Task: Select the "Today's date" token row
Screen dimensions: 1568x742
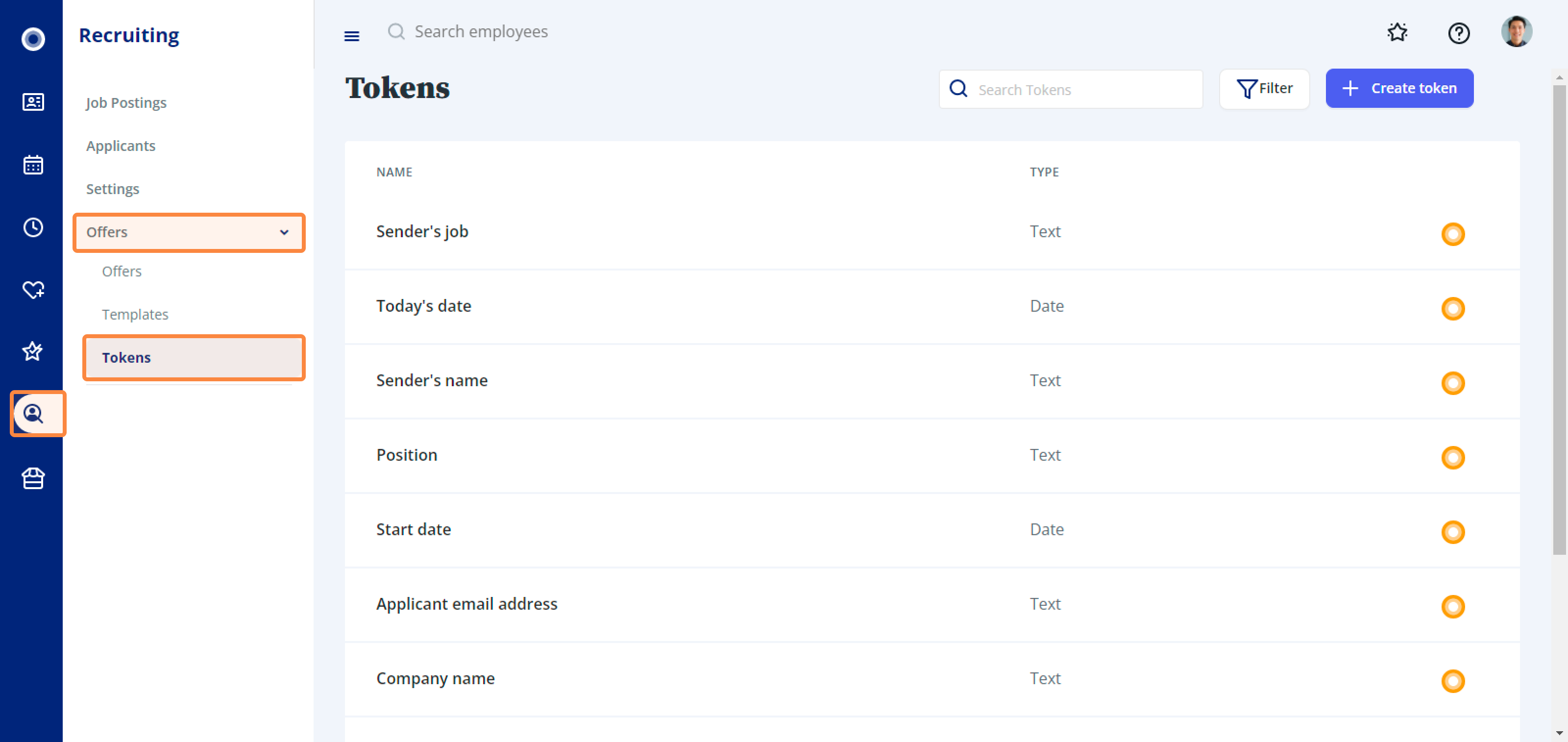Action: (932, 307)
